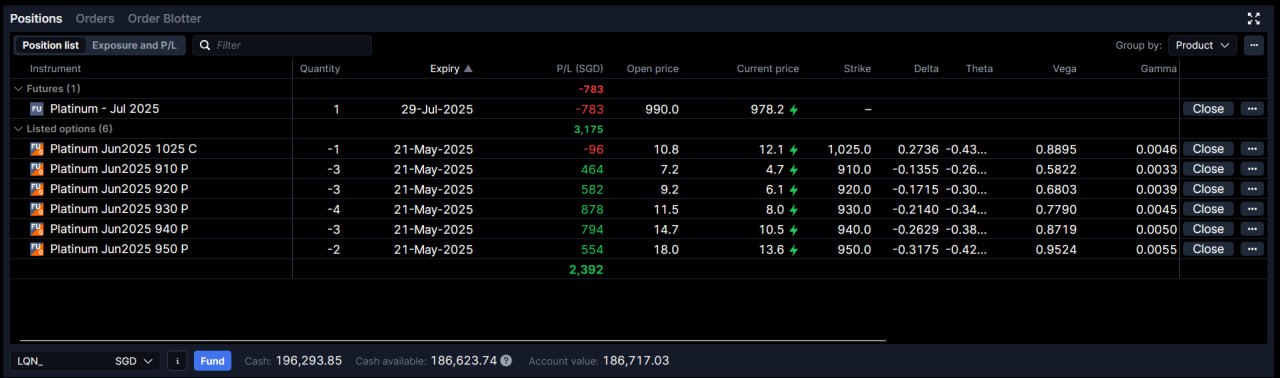Switch to the Orders tab
The width and height of the screenshot is (1280, 378).
[x=95, y=18]
